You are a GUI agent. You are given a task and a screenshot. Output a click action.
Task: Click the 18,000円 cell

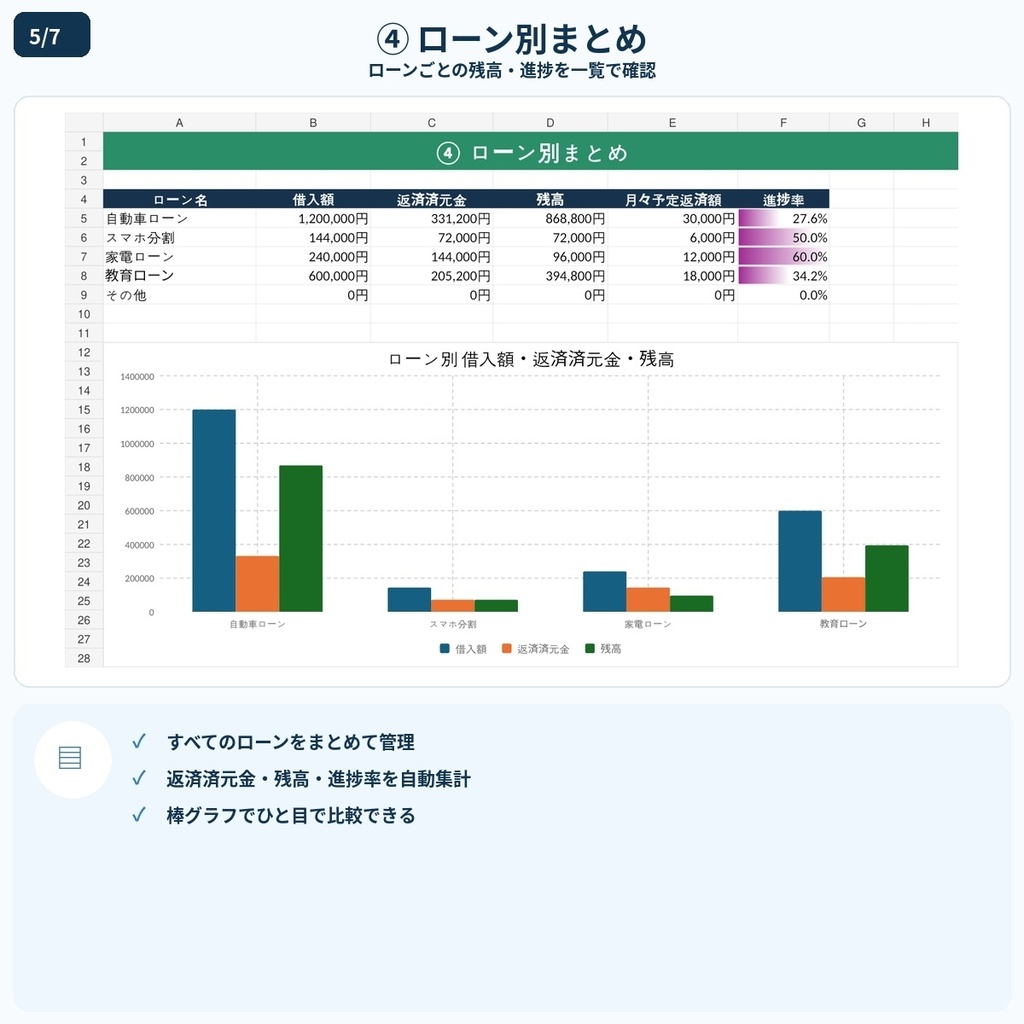pos(672,276)
